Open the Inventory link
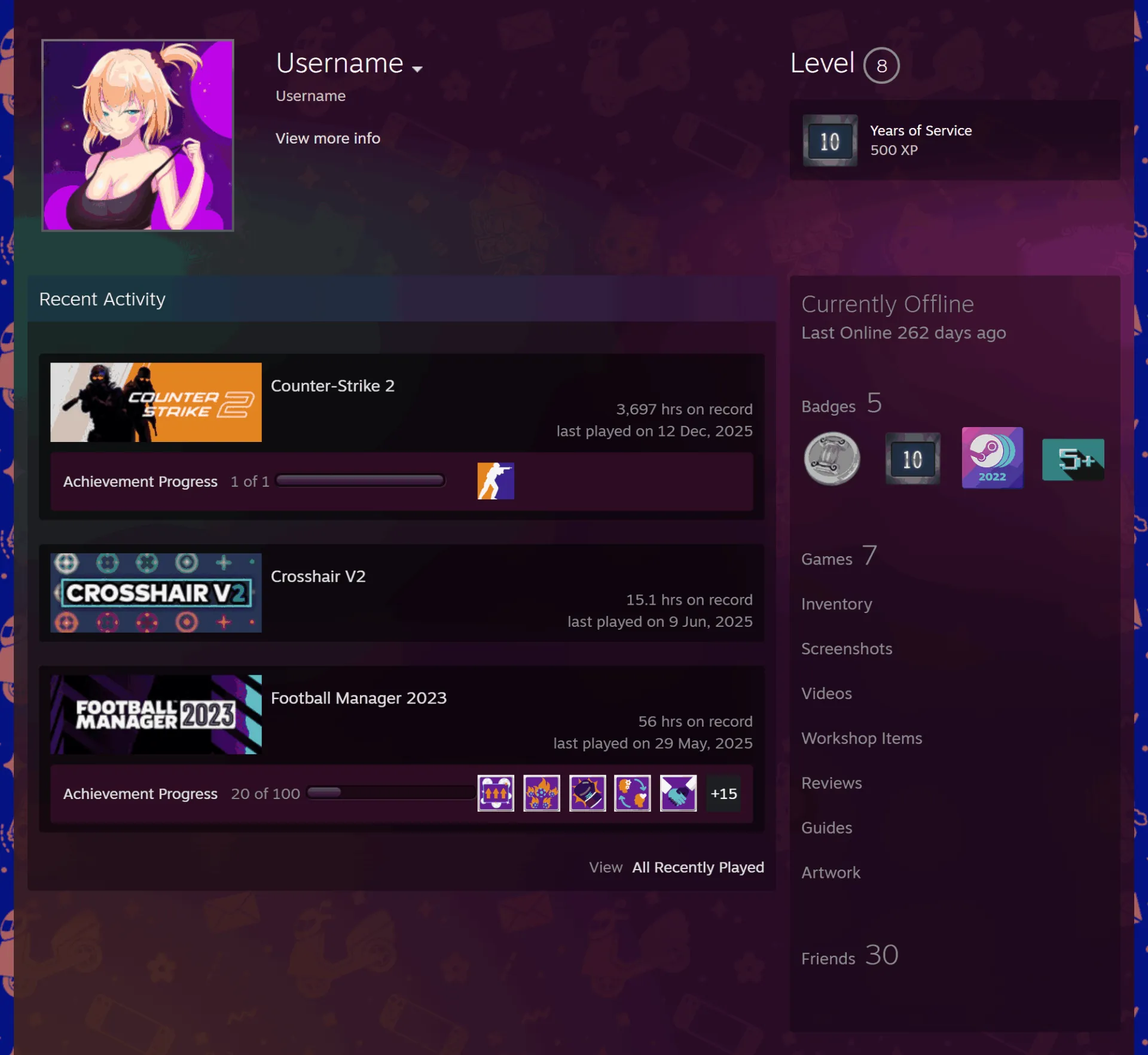Screen dimensions: 1148x1055 point(836,604)
